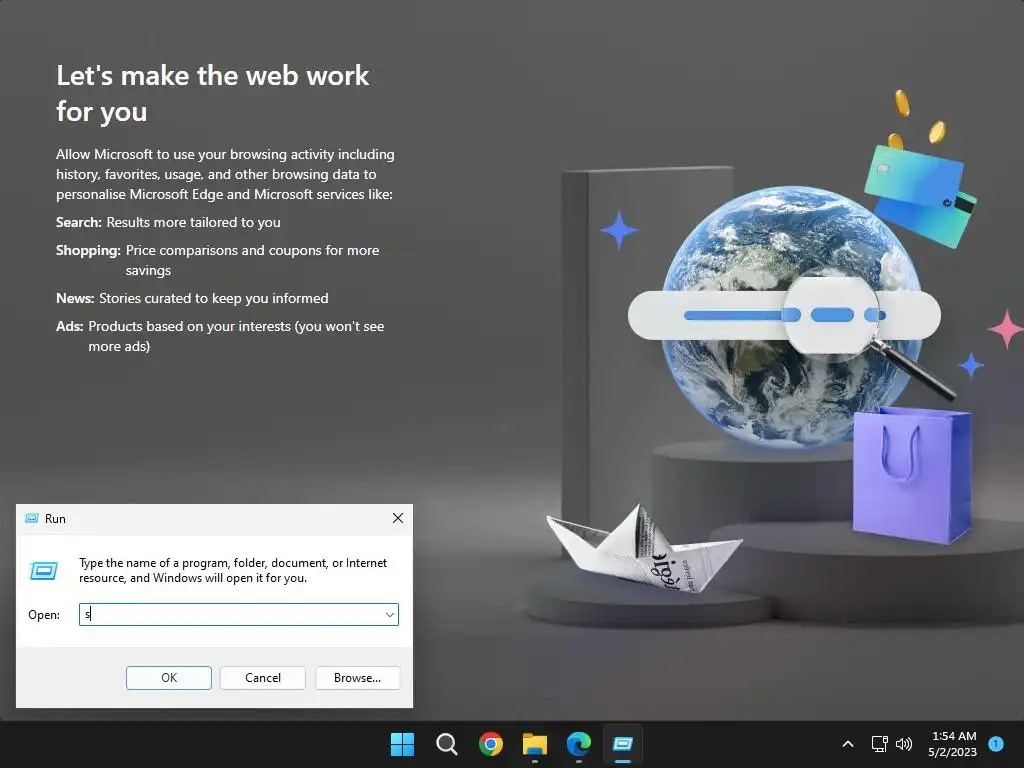Show hidden system tray icons
This screenshot has width=1024, height=768.
pos(848,744)
